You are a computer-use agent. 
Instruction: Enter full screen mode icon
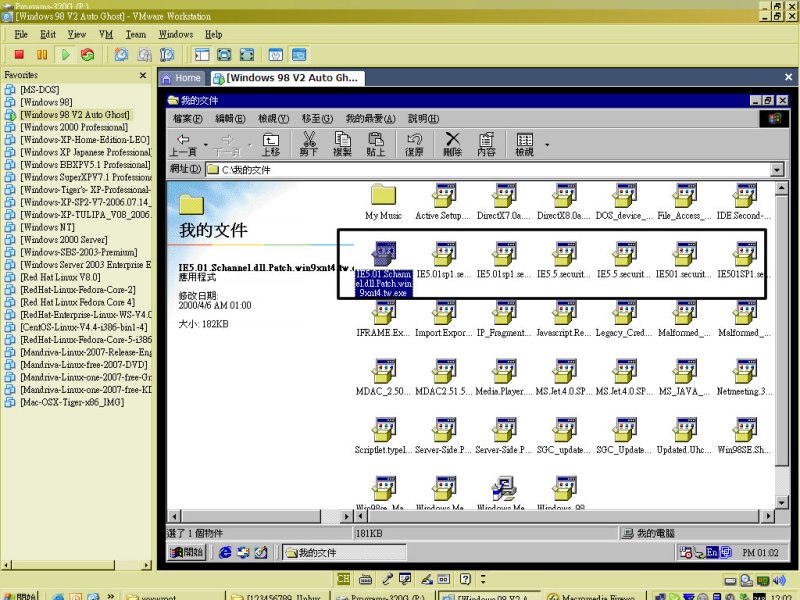point(247,55)
